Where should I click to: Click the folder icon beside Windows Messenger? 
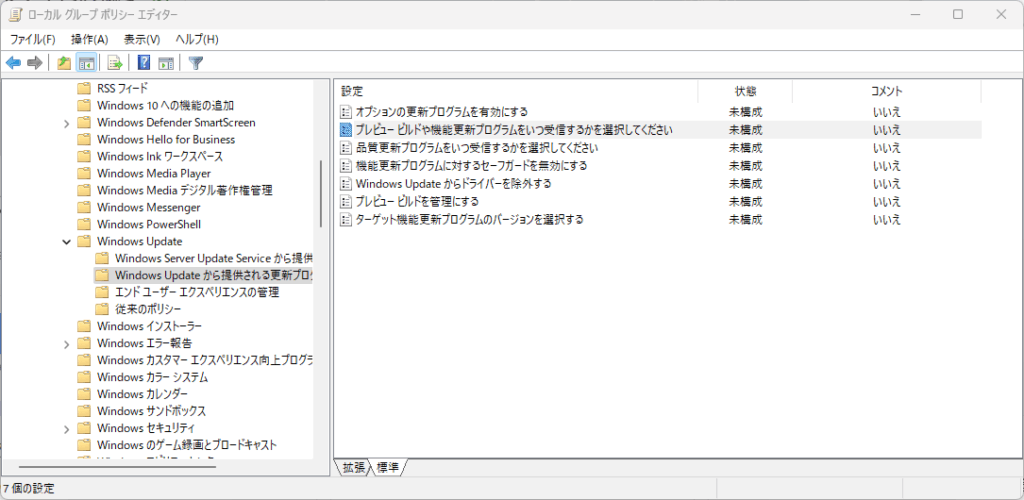click(83, 208)
